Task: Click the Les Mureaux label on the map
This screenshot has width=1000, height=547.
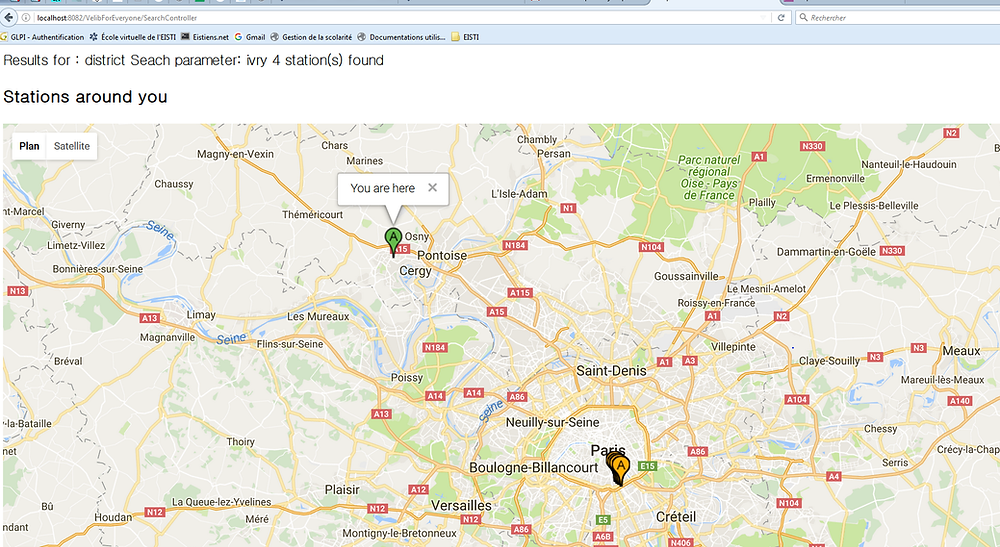Action: (318, 316)
